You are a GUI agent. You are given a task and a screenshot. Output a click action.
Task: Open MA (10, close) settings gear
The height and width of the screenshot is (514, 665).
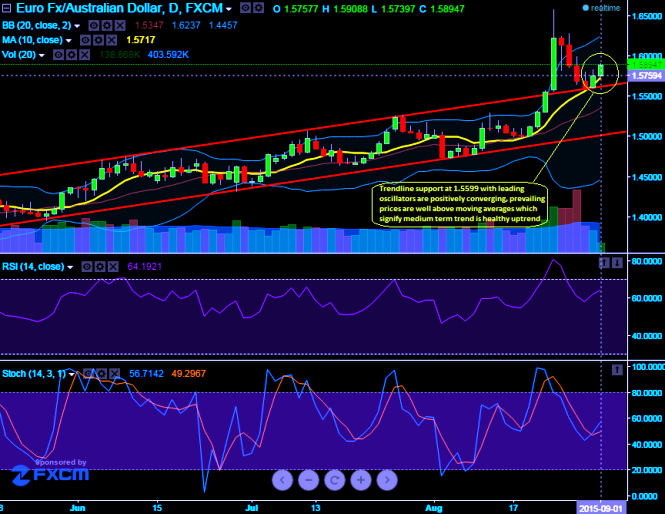pos(98,40)
